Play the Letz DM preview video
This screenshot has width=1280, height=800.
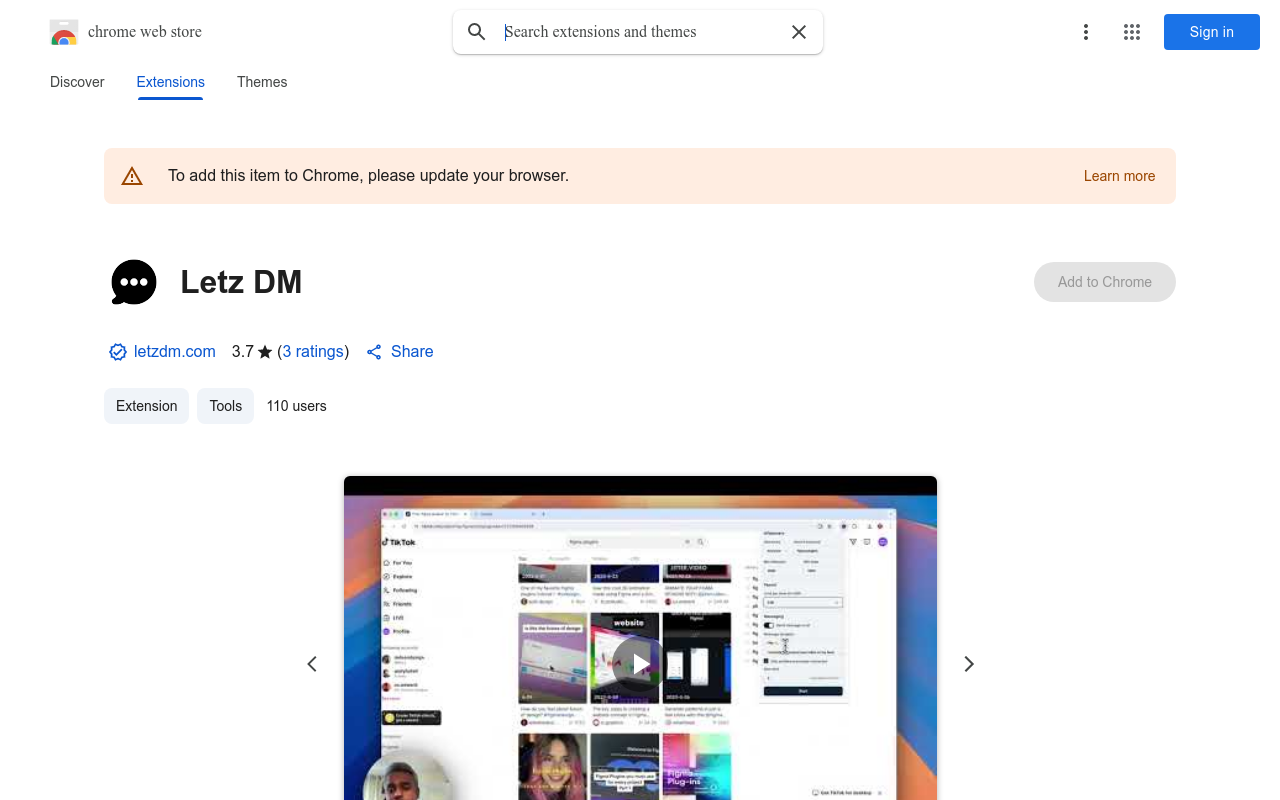coord(638,663)
